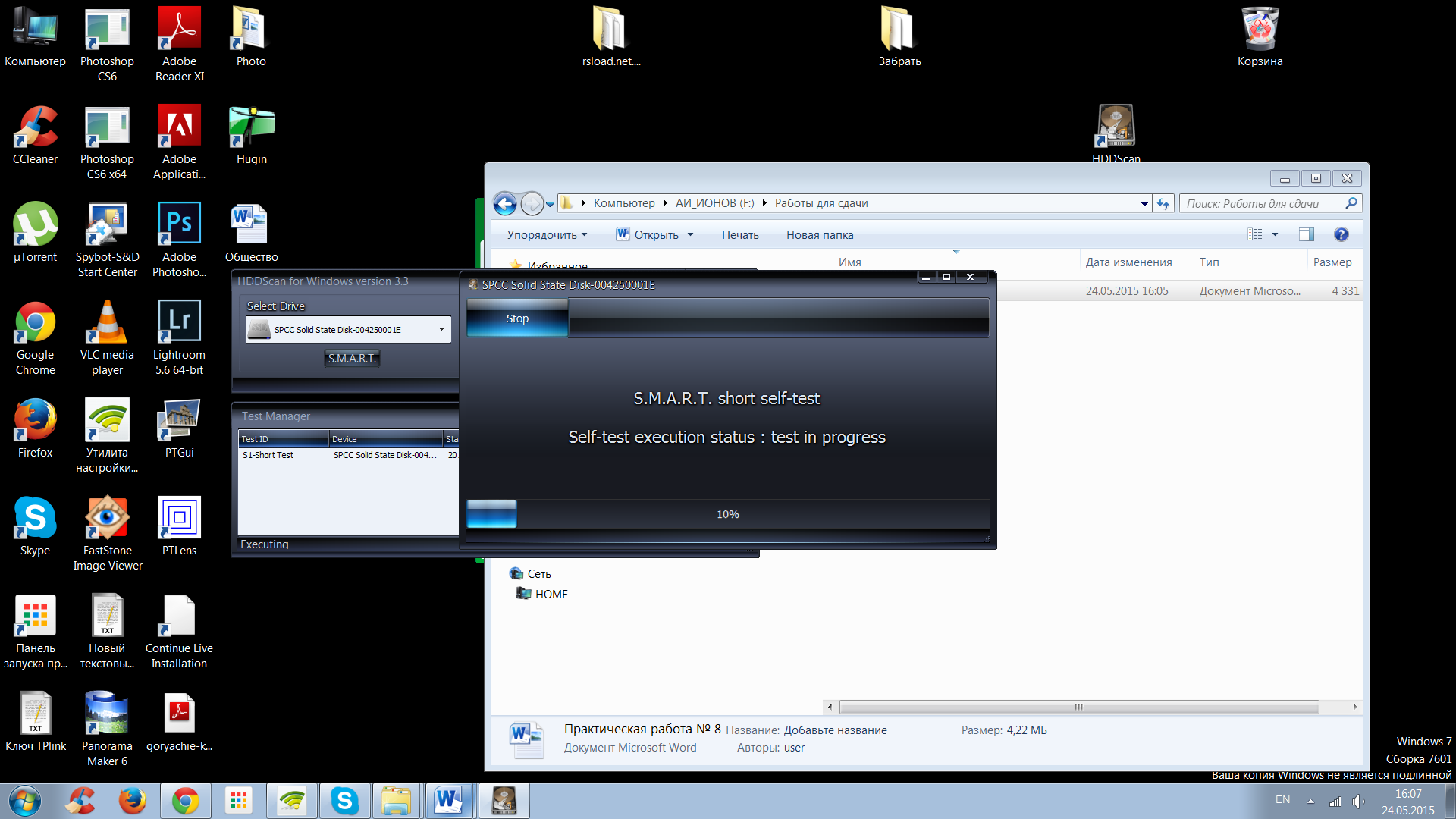Open Explorer help icon

[x=1341, y=234]
